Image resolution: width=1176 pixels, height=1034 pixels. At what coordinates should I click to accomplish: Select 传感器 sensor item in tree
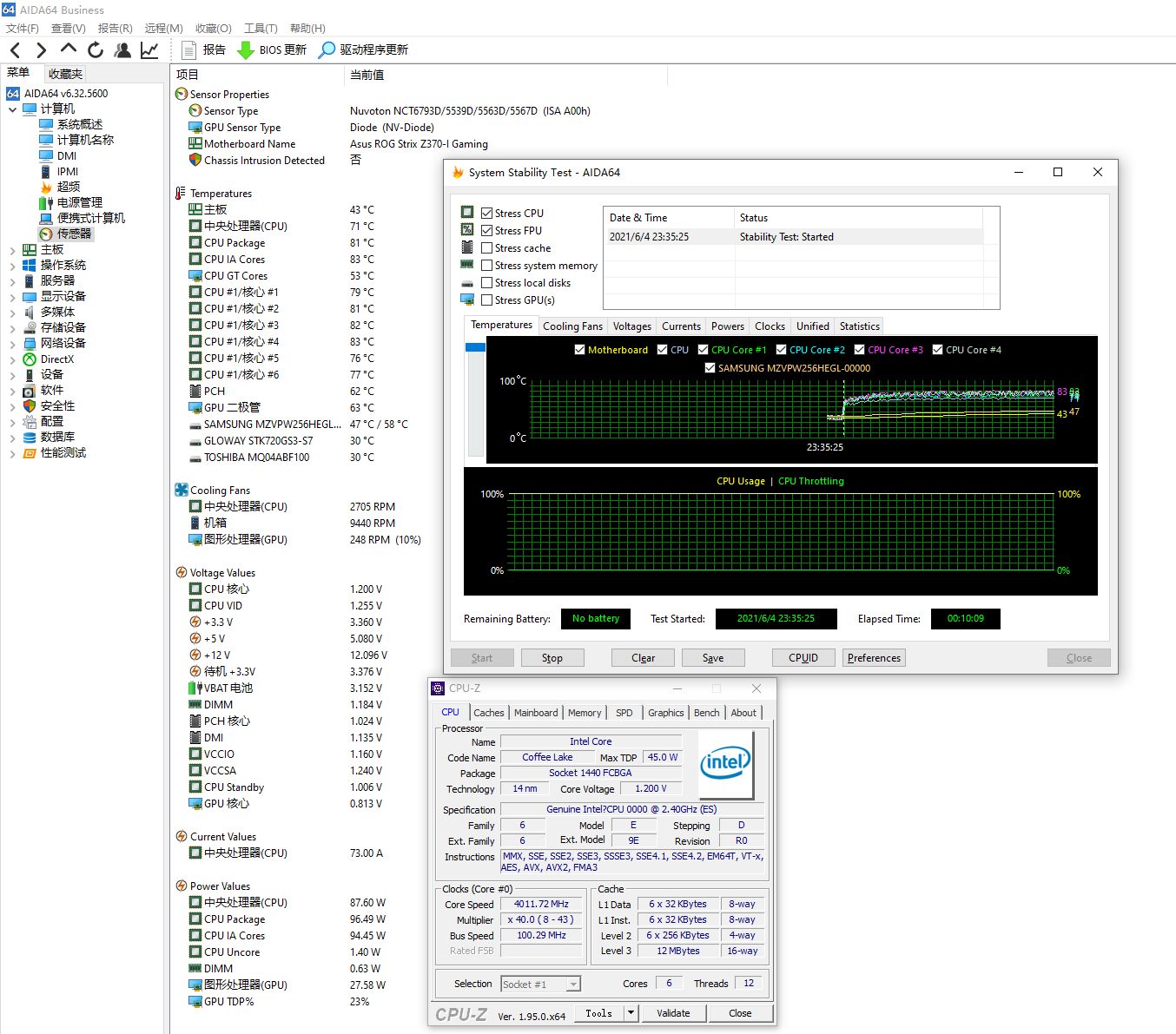coord(65,234)
